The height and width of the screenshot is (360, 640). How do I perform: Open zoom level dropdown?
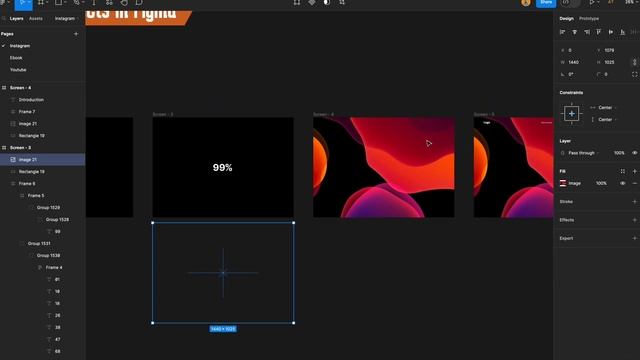pyautogui.click(x=631, y=2)
